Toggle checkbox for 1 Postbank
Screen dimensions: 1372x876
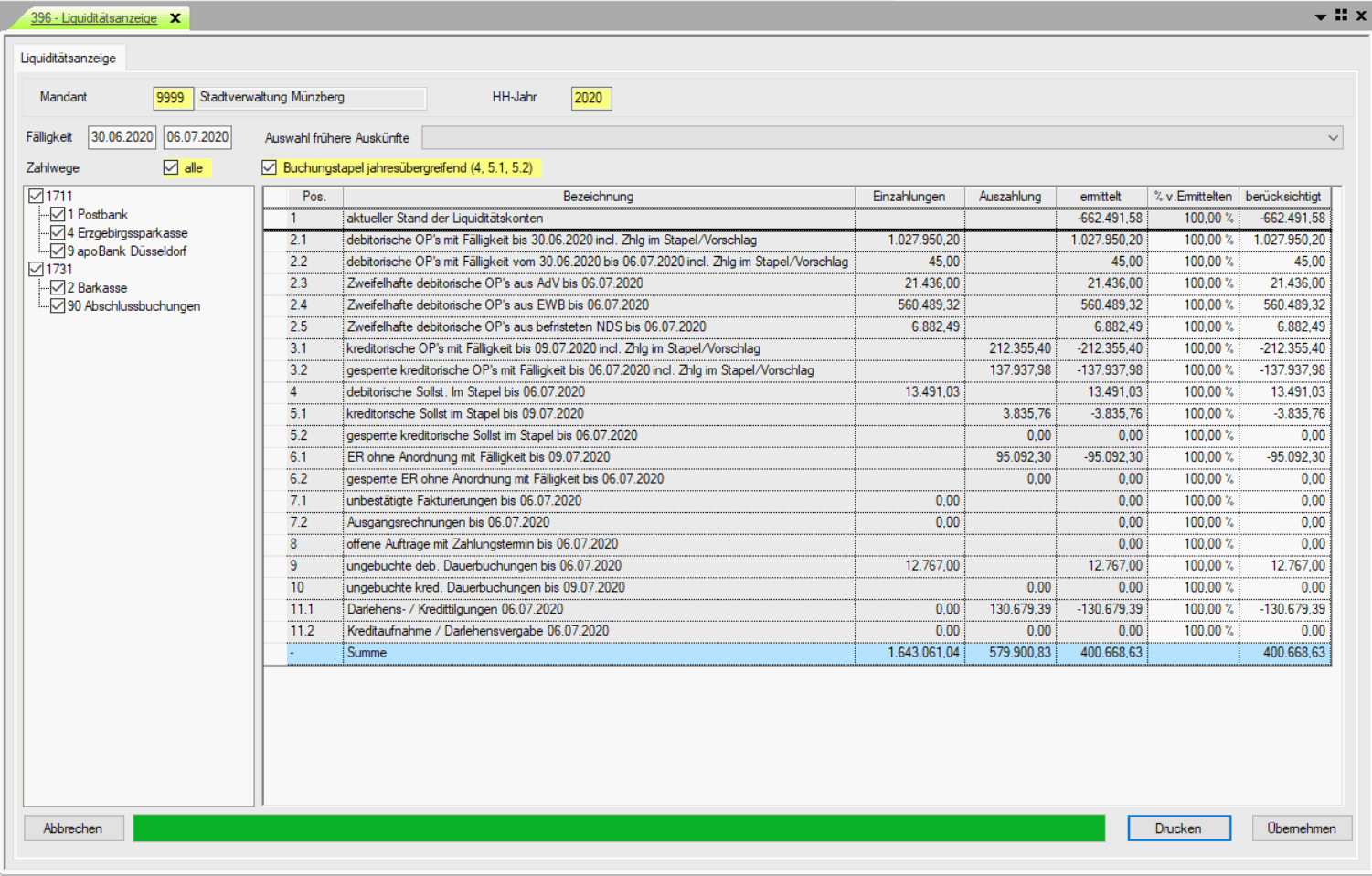[x=58, y=214]
